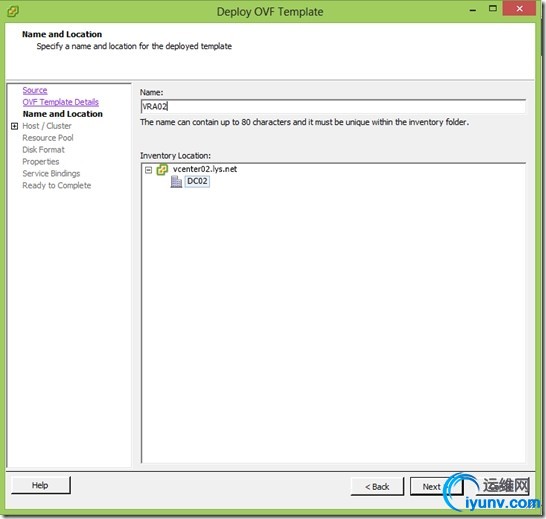Viewport: 546px width, 519px height.
Task: Go to the Source step link
Action: [35, 90]
